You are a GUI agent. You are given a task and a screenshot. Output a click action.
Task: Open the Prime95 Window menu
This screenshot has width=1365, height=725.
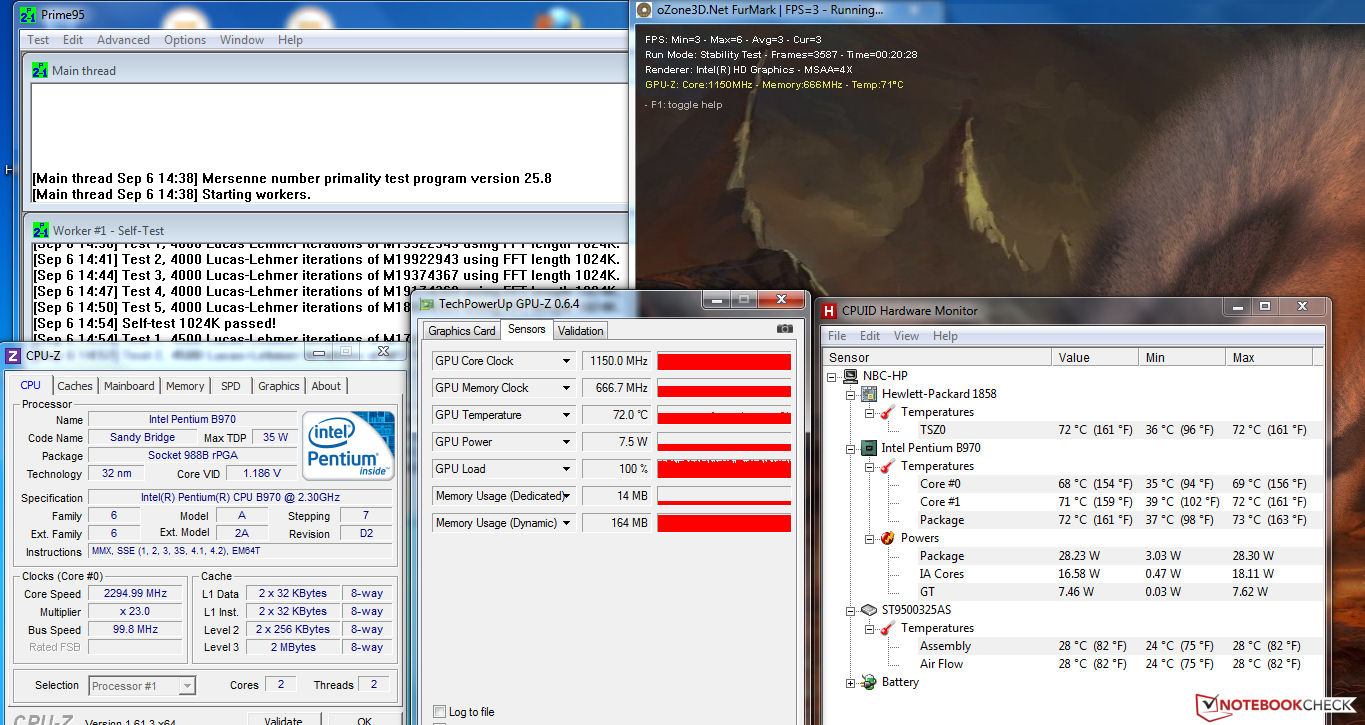coord(242,40)
